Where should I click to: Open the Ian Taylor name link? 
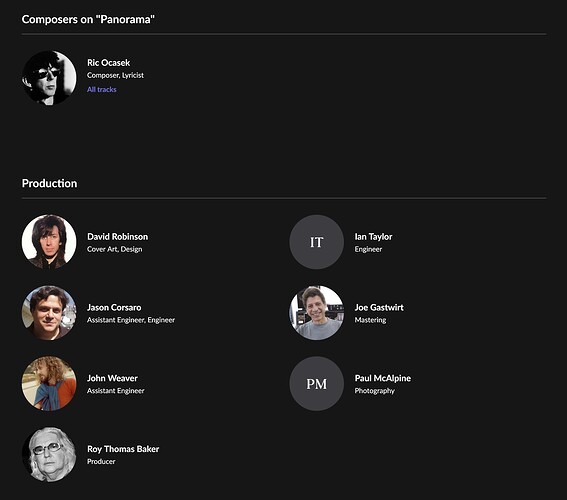pos(373,236)
